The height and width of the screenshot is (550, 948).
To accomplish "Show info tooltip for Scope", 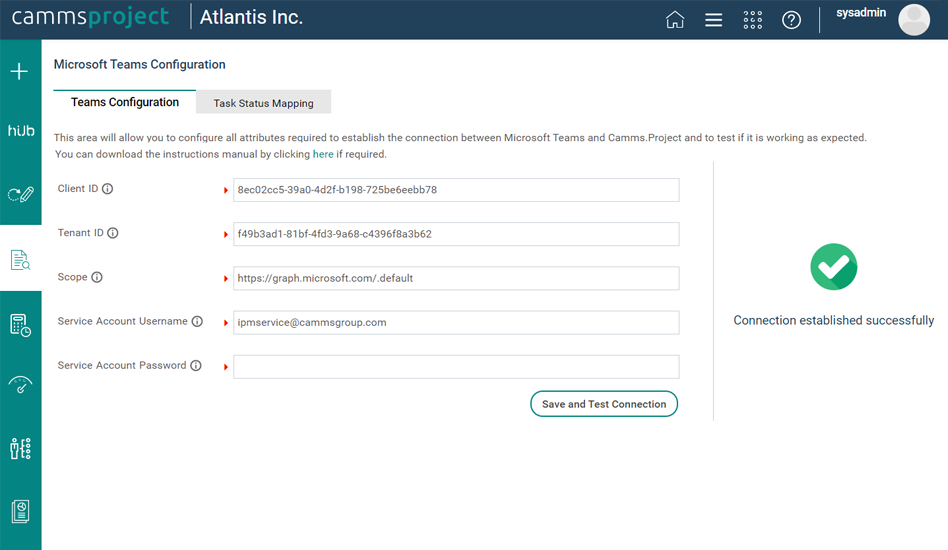I will pos(97,277).
